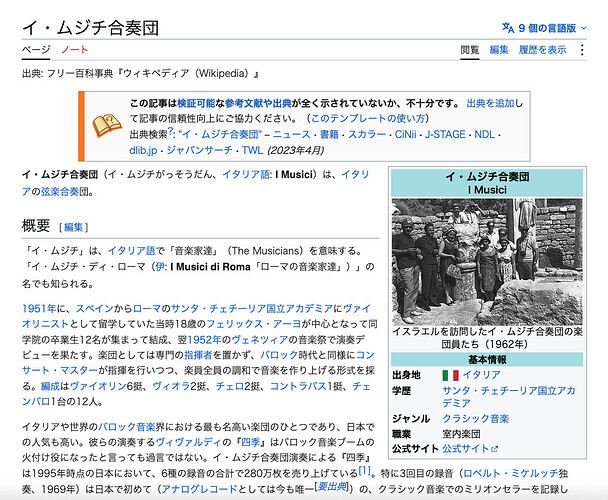Click the アナログレコード link
Viewport: 608px width, 500px height.
point(199,489)
